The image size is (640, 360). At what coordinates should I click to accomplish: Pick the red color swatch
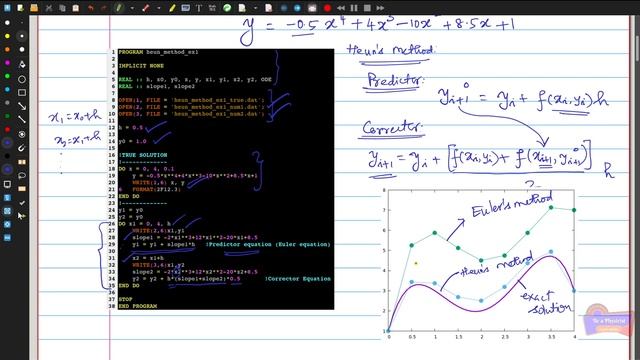pos(7,129)
